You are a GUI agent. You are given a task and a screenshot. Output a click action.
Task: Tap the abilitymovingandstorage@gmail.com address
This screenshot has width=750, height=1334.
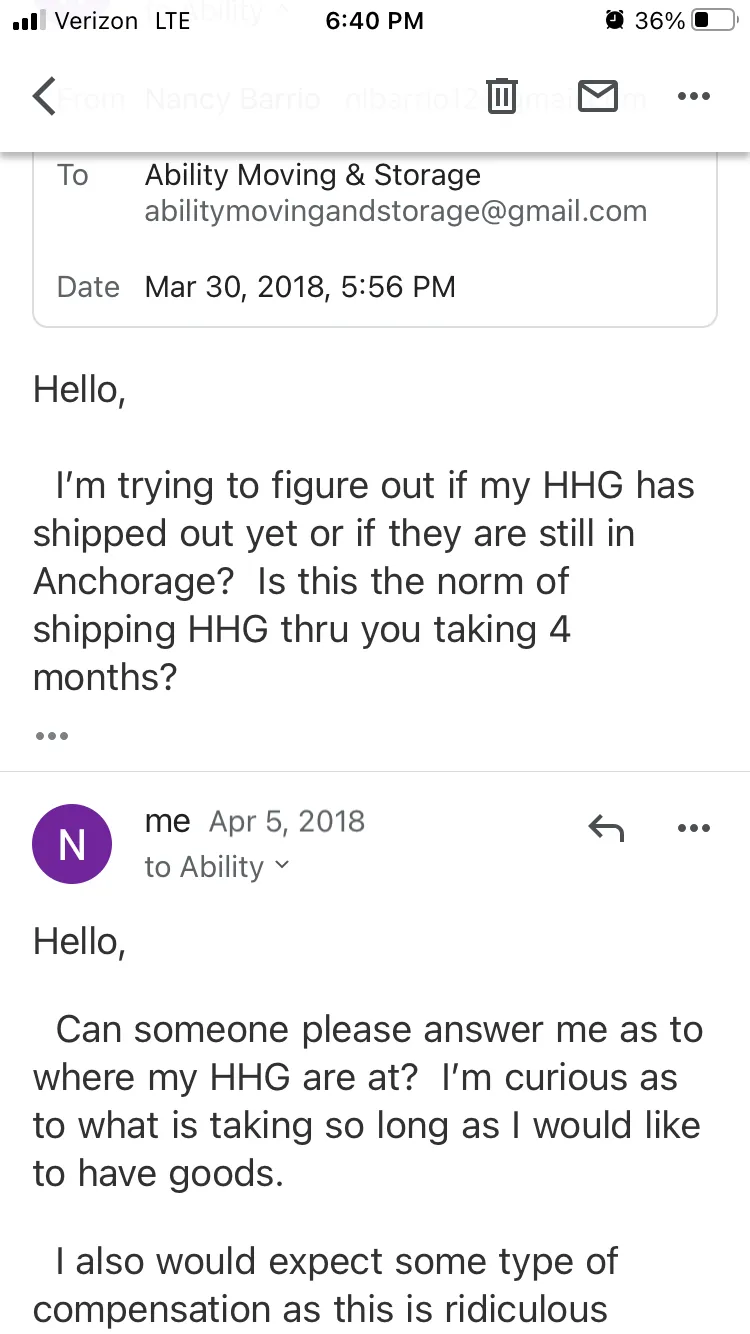pyautogui.click(x=395, y=211)
